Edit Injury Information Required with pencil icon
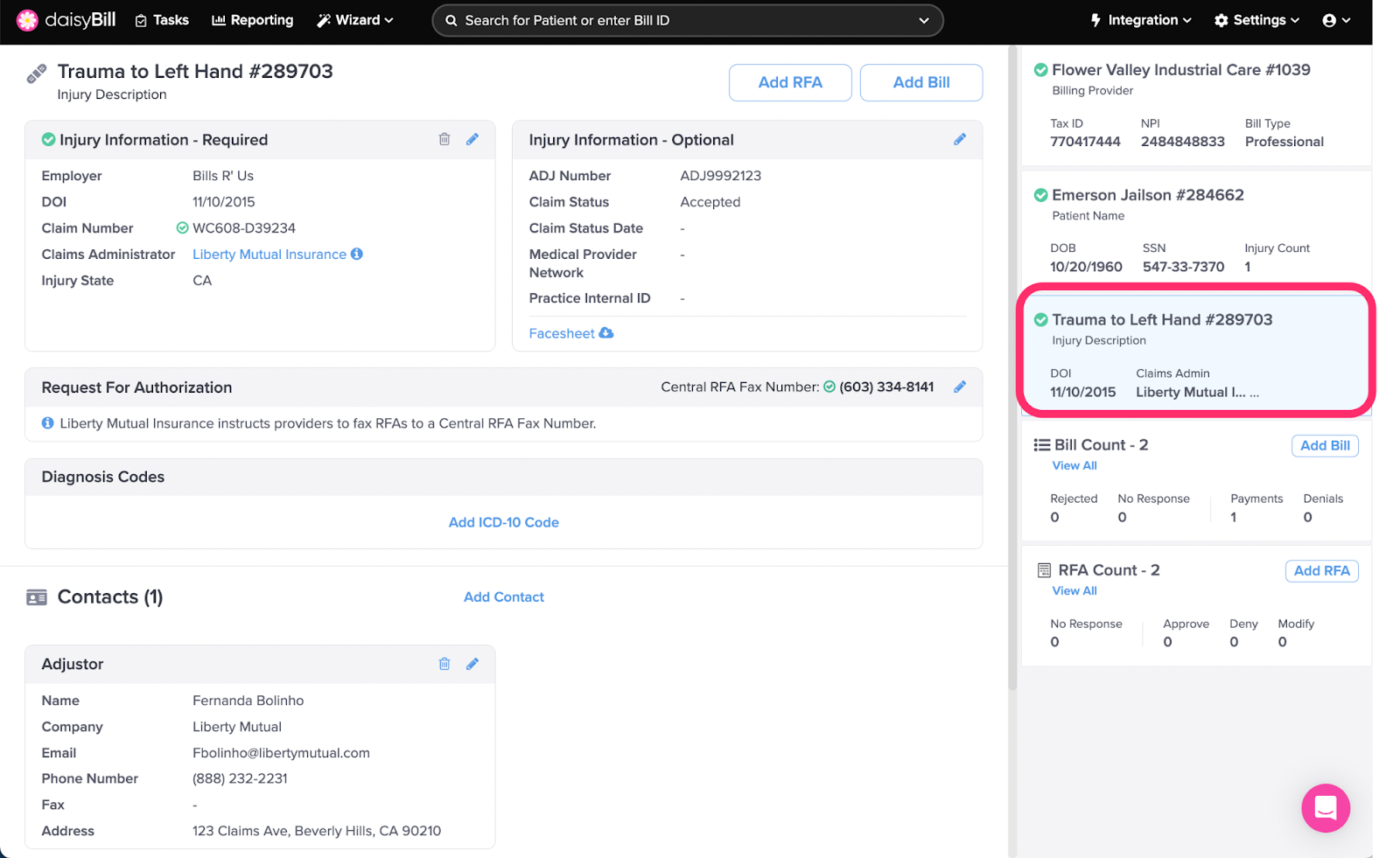Viewport: 1400px width, 858px height. (472, 139)
